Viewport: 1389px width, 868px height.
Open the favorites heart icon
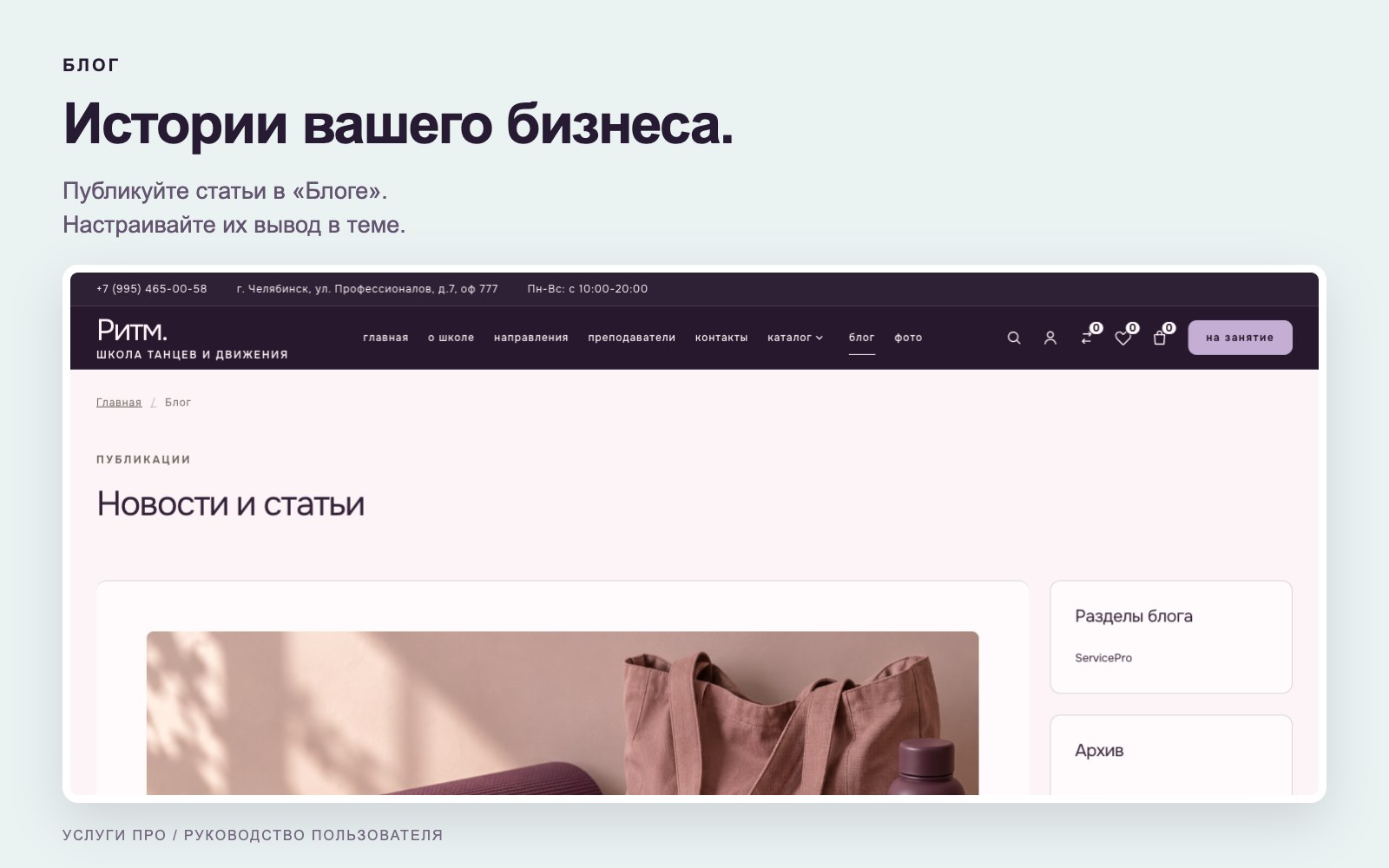(x=1122, y=338)
